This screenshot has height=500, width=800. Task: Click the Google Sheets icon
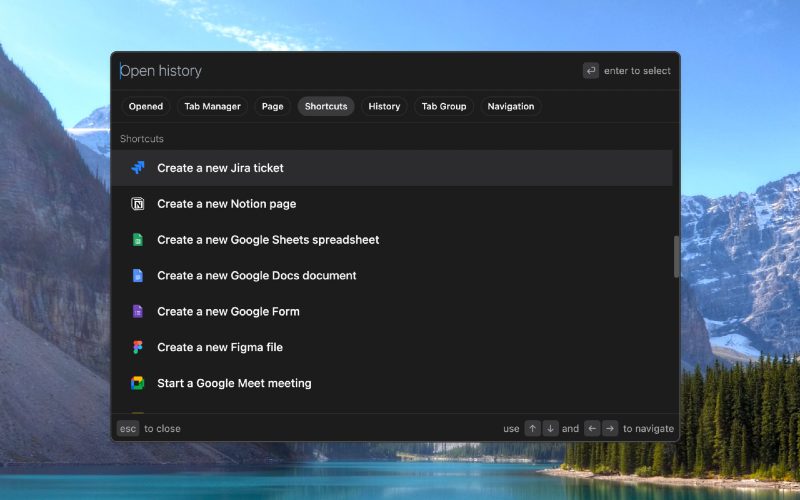click(138, 240)
